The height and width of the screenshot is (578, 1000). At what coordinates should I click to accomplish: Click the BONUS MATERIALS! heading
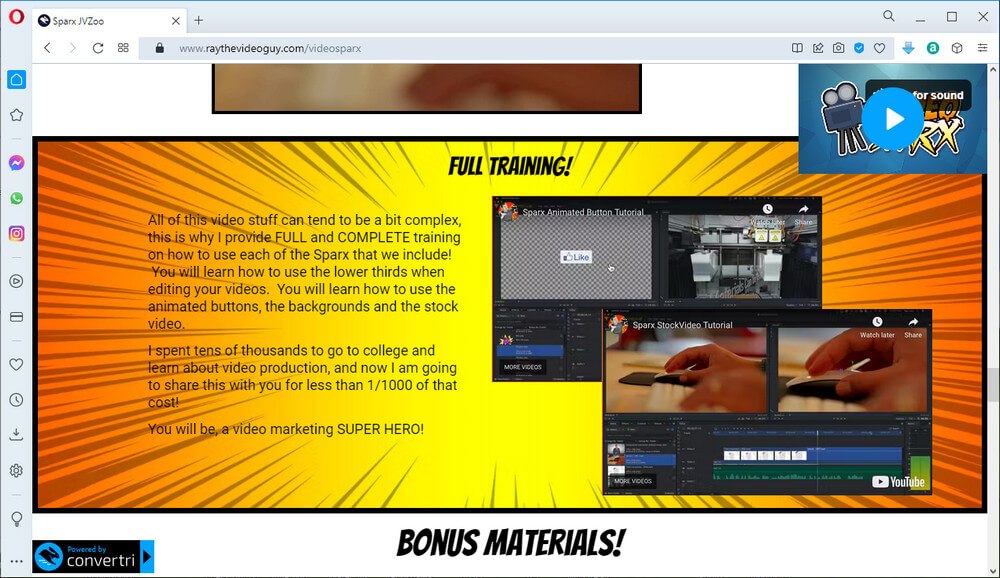coord(510,543)
